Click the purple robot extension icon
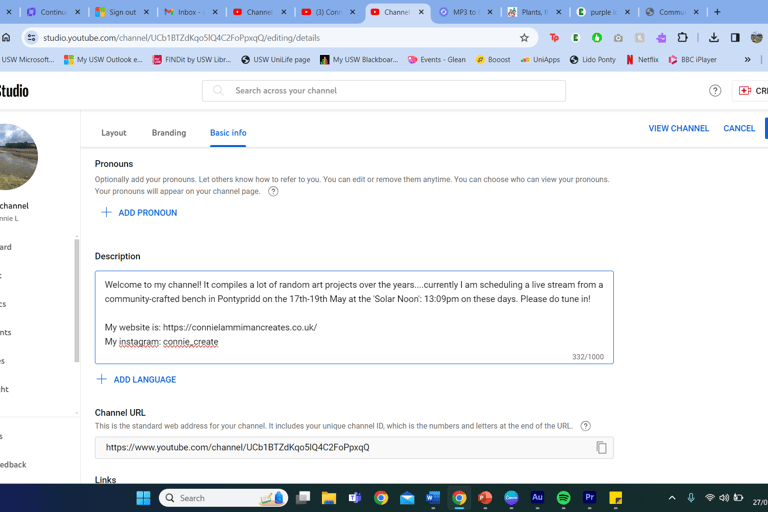768x512 pixels. pos(661,38)
